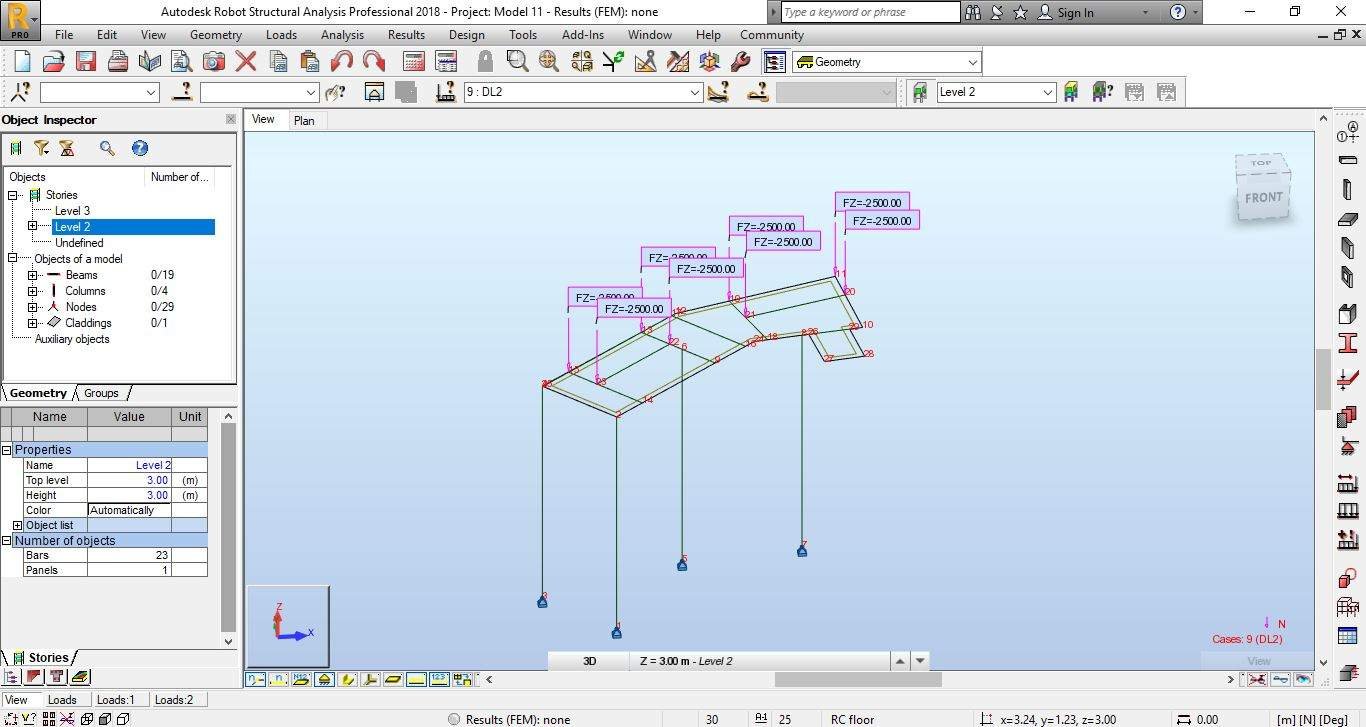
Task: Switch to the Plan view tab
Action: [304, 120]
